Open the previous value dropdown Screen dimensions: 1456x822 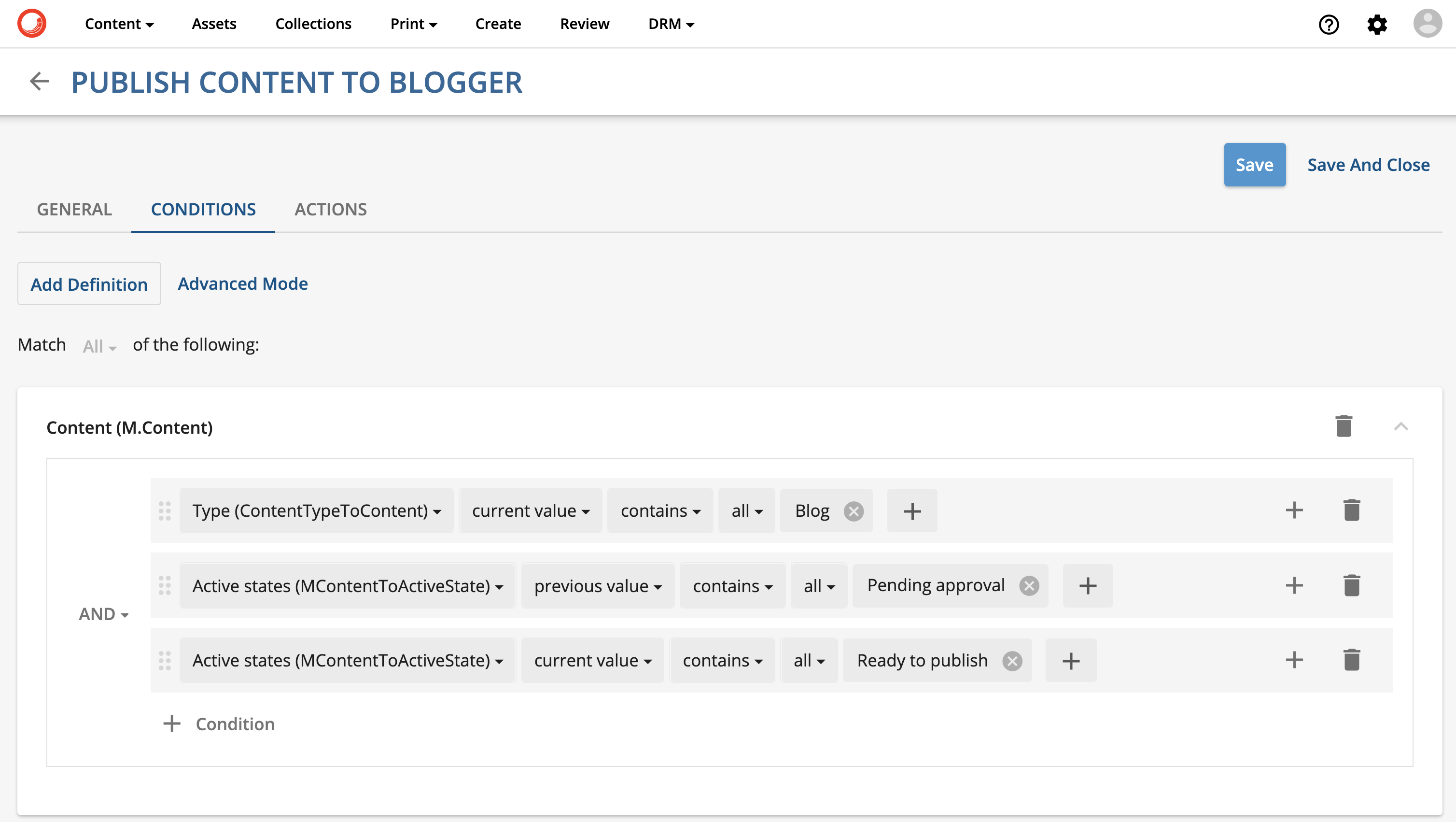click(598, 586)
